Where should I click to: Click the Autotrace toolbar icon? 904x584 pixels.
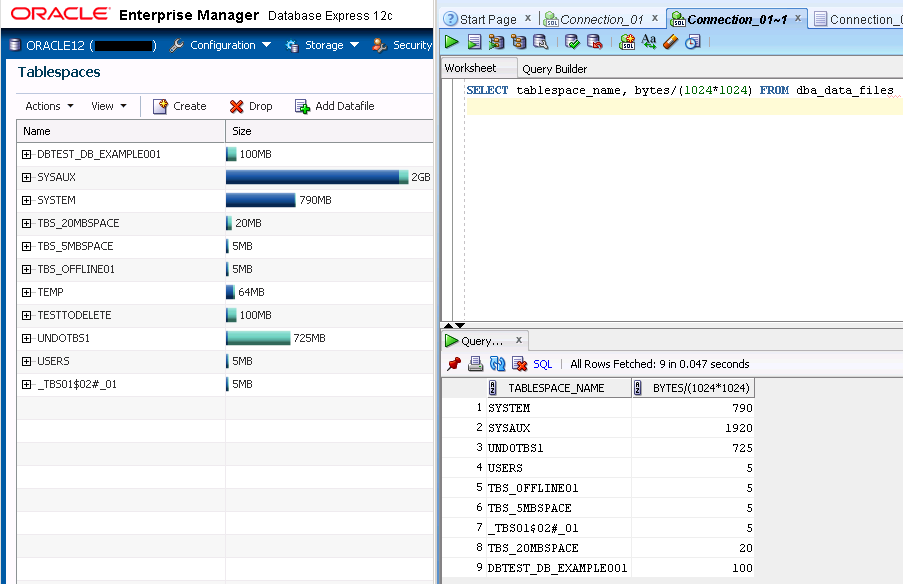tap(518, 42)
